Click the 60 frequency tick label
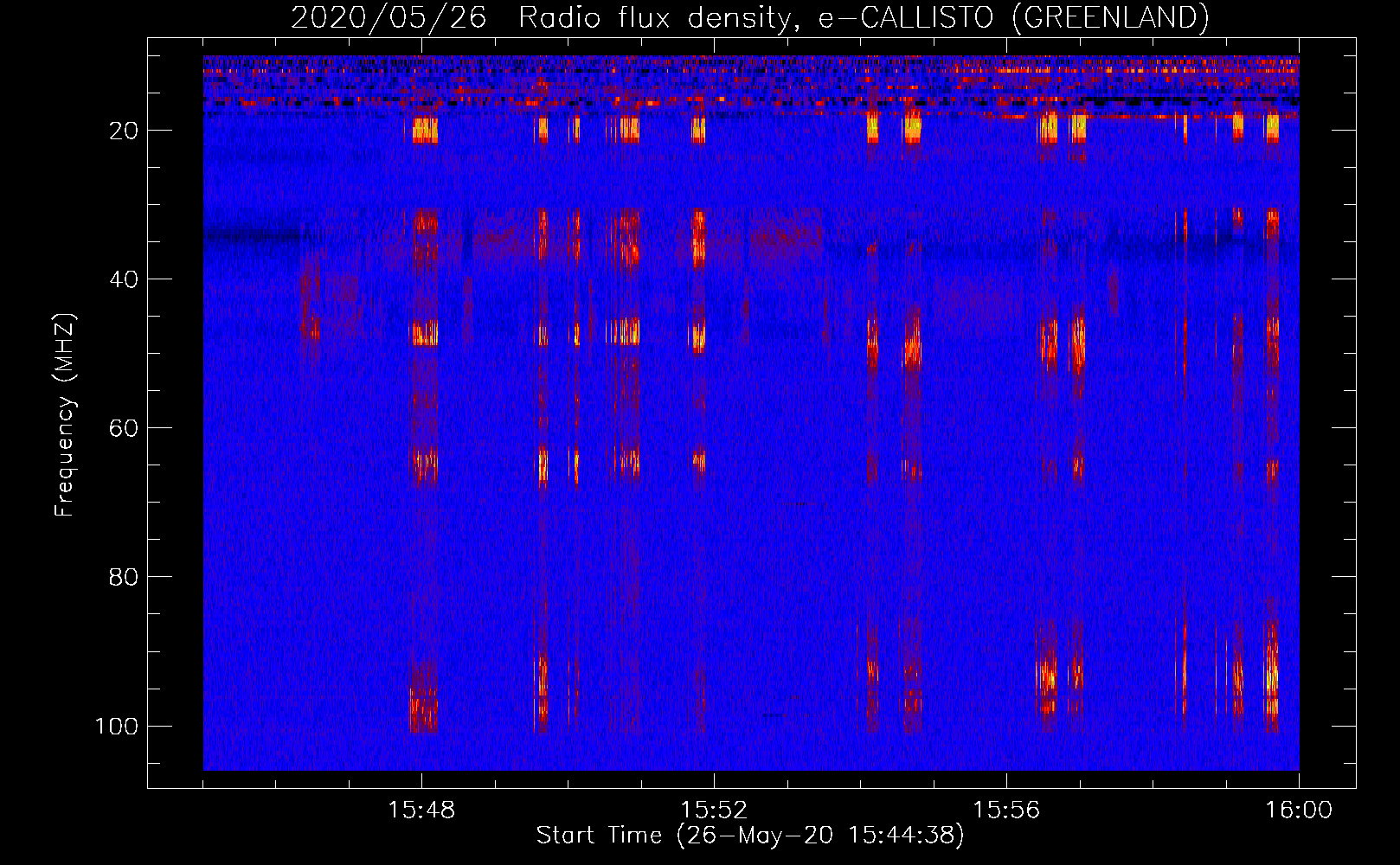Screen dimensions: 1400x865 (124, 428)
